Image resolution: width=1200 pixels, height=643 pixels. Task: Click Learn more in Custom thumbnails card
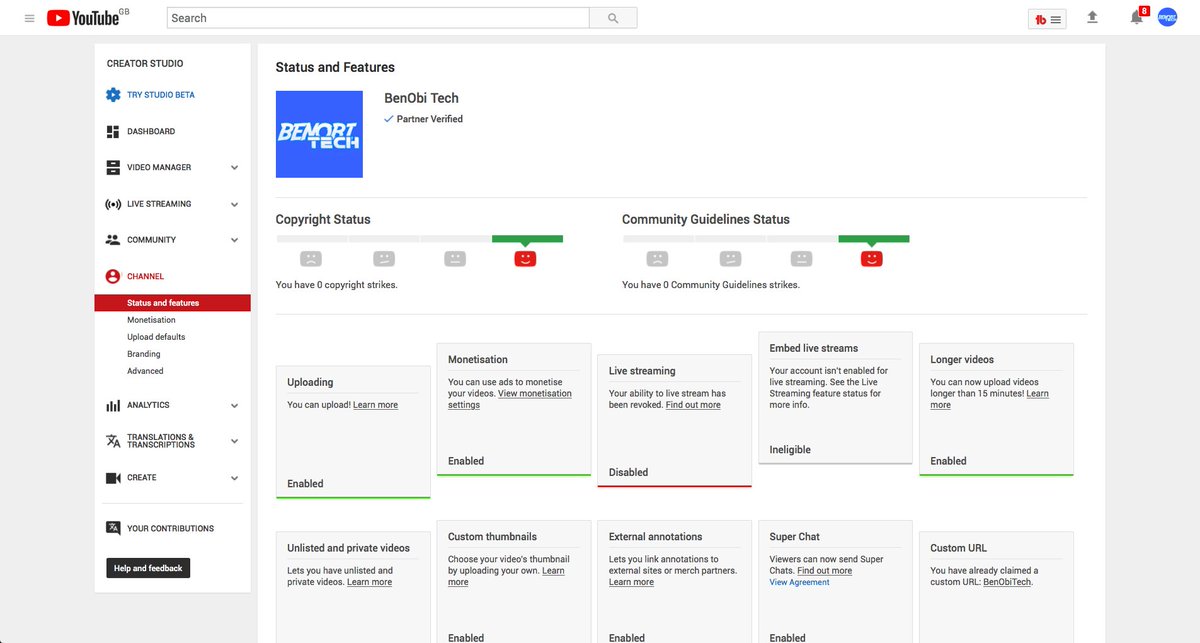tap(506, 576)
